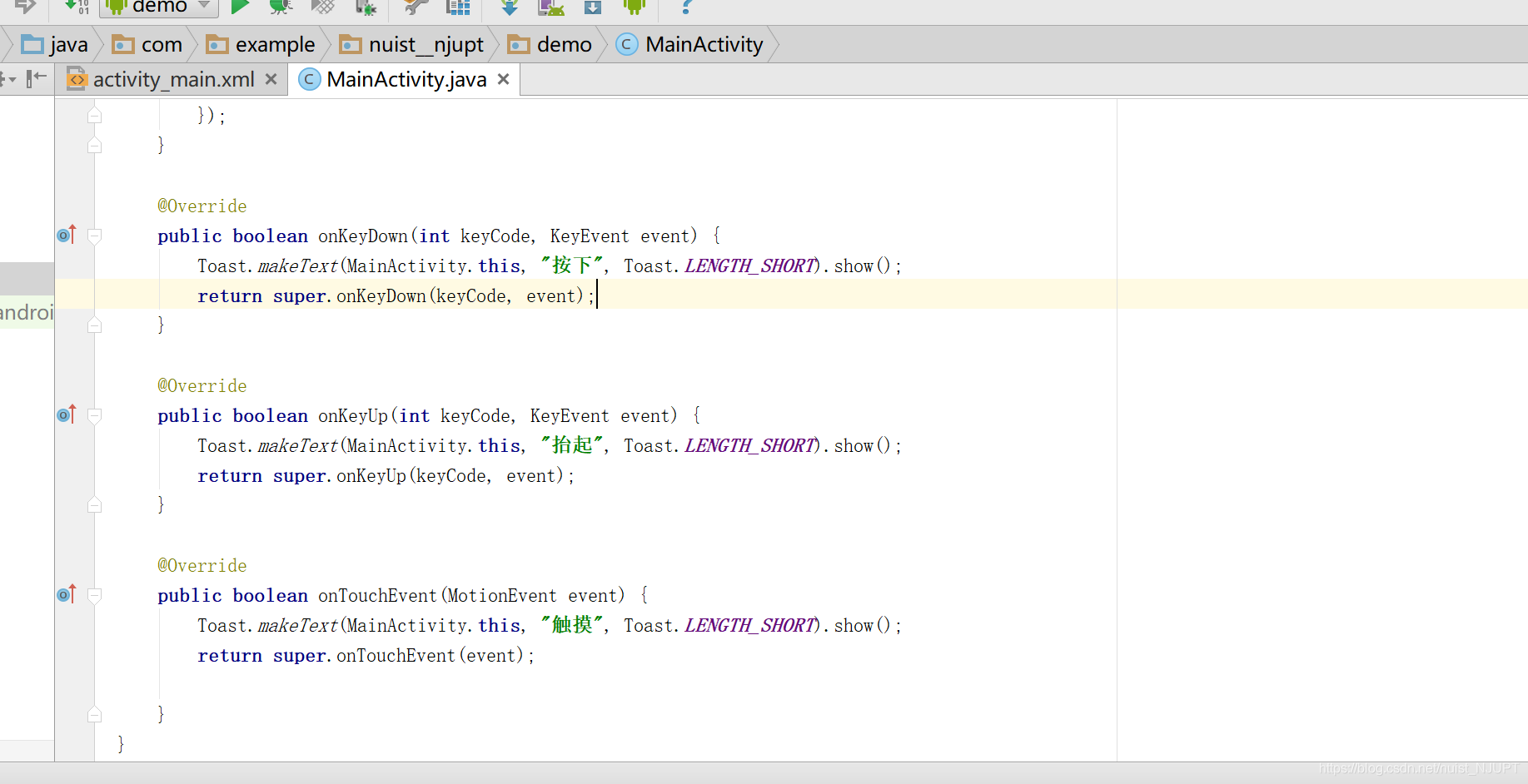Click makeText call in onKeyUp Toast line
Image resolution: width=1528 pixels, height=784 pixels.
298,446
